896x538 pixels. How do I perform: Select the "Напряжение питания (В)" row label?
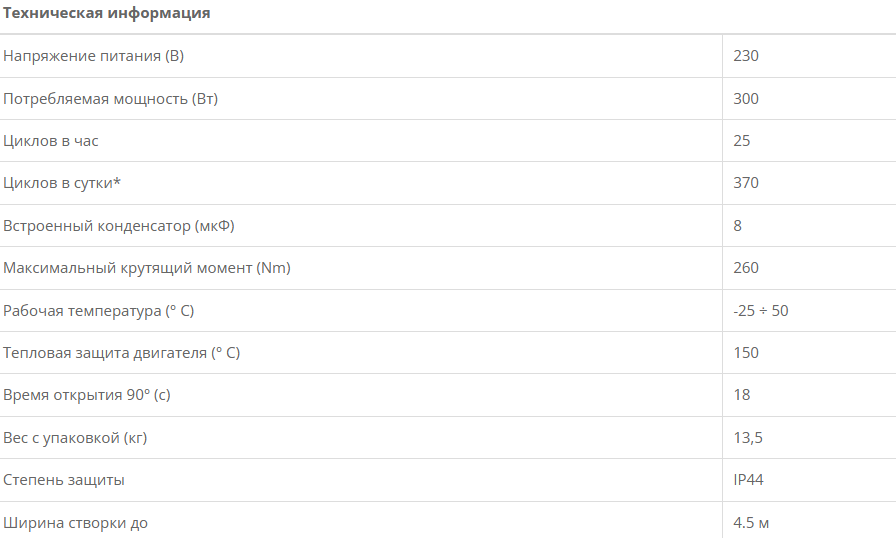(94, 56)
